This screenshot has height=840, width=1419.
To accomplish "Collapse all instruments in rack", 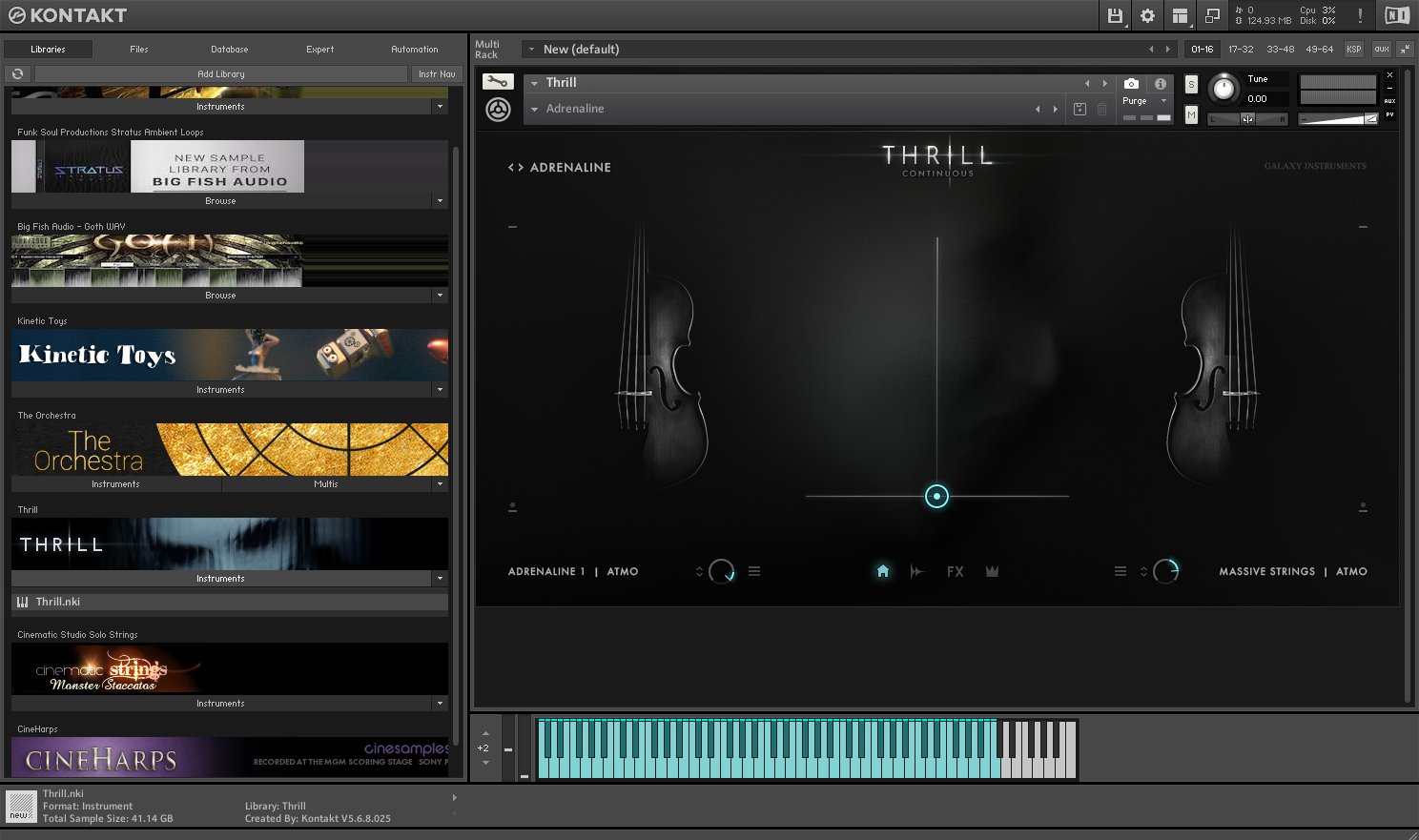I will (x=1406, y=49).
